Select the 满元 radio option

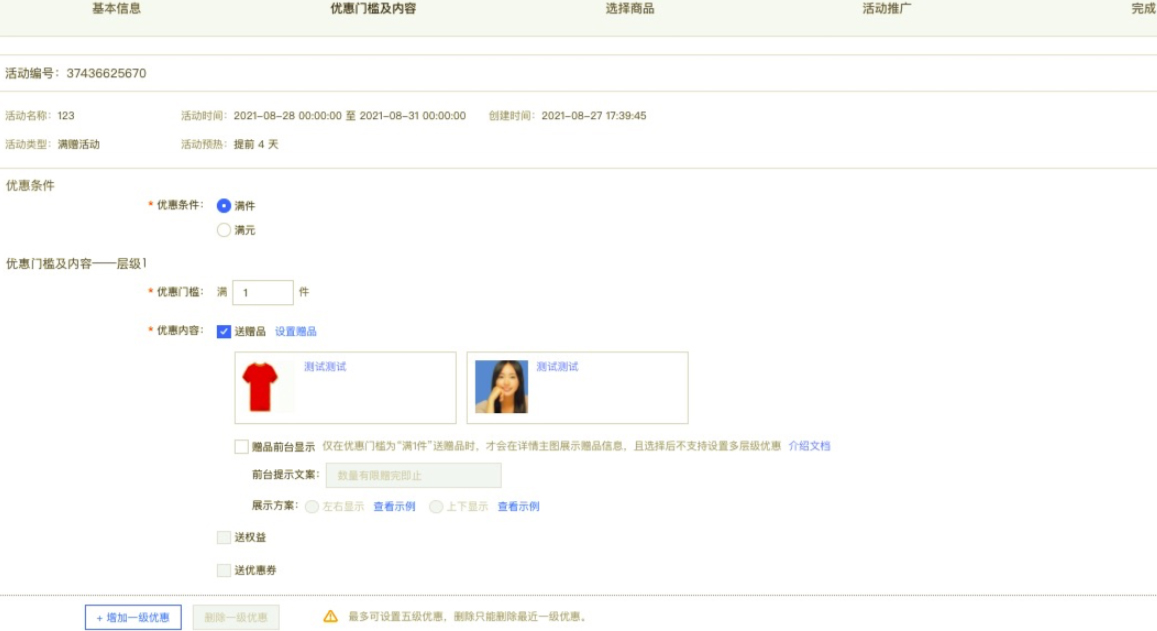(x=224, y=231)
